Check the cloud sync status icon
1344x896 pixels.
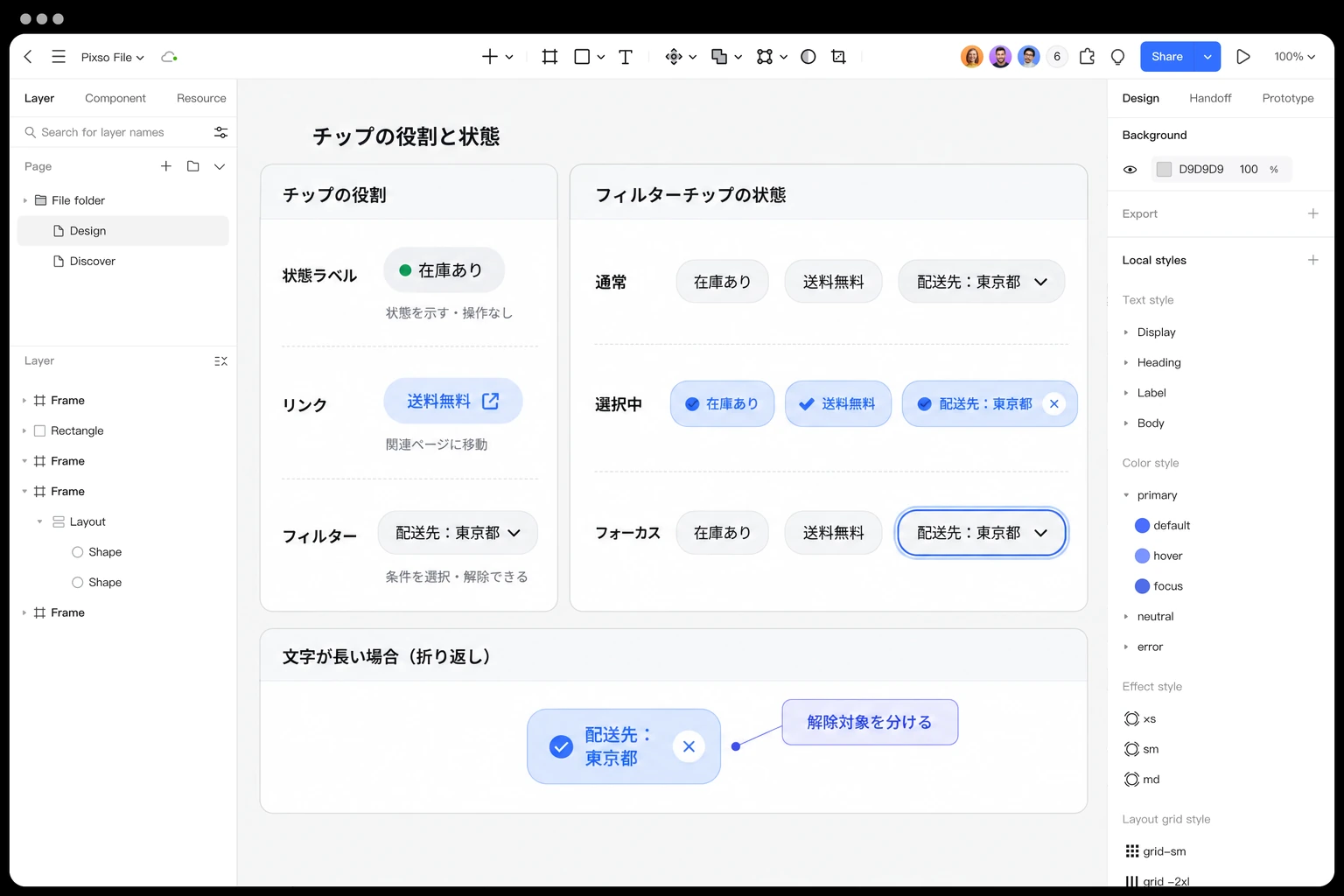pyautogui.click(x=169, y=57)
